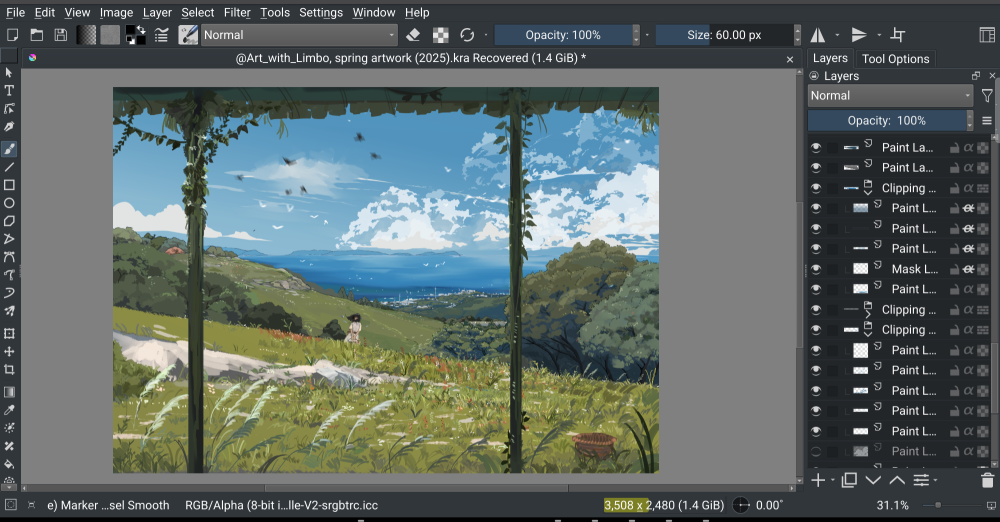Image resolution: width=1000 pixels, height=522 pixels.
Task: Select the Rectangle tool
Action: 9,185
